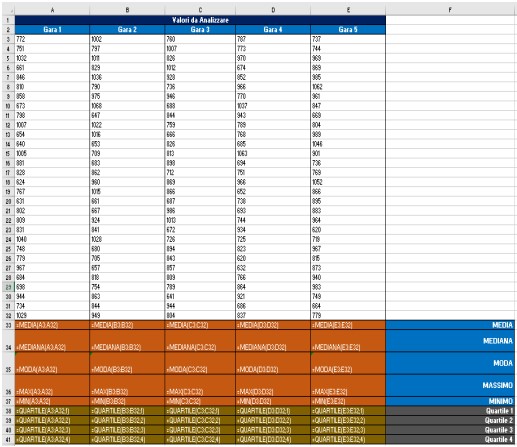The width and height of the screenshot is (517, 447).
Task: Select the row 33 header
Action: point(8,325)
